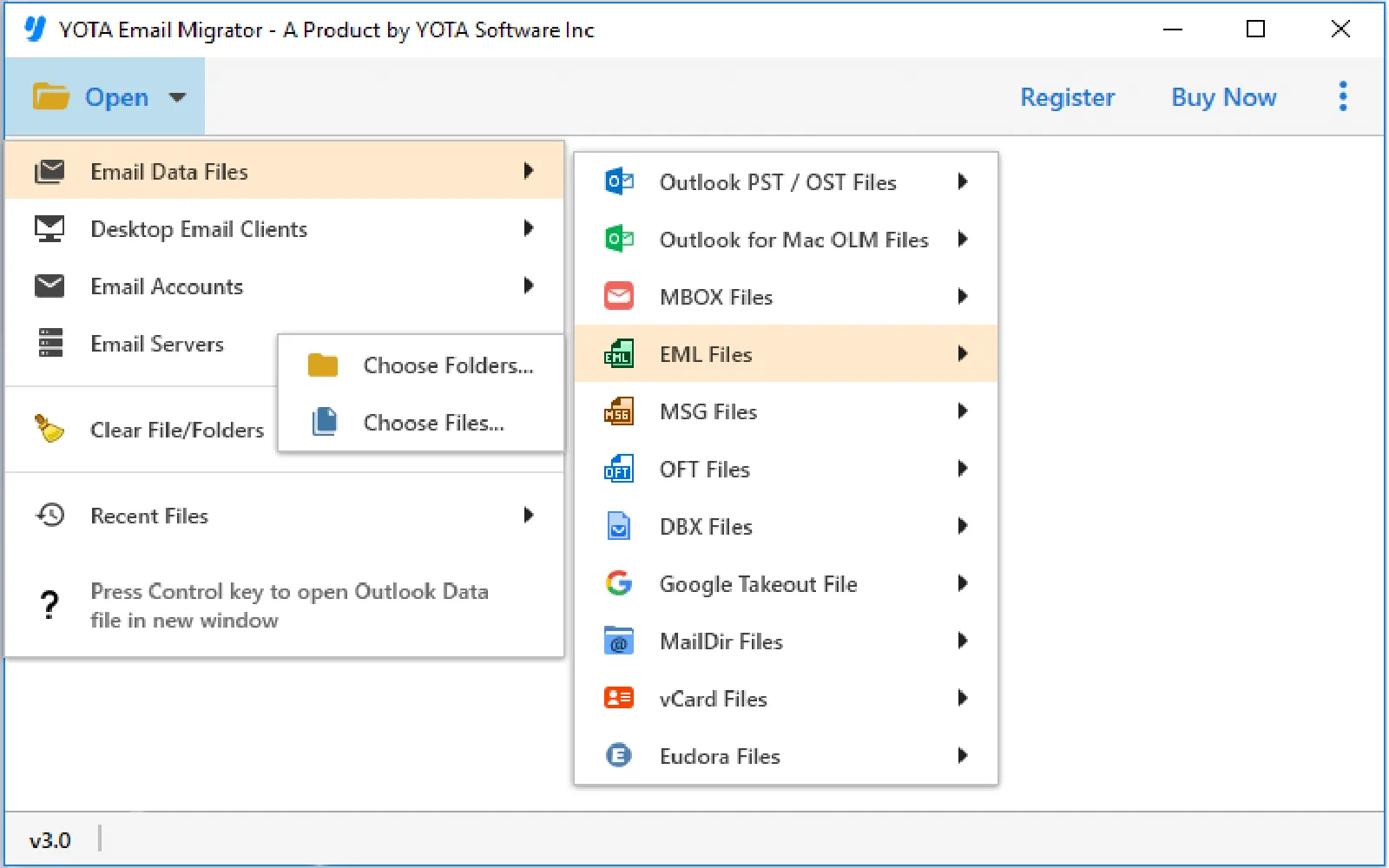This screenshot has width=1389, height=868.
Task: Expand the Desktop Email Clients submenu arrow
Action: (528, 227)
